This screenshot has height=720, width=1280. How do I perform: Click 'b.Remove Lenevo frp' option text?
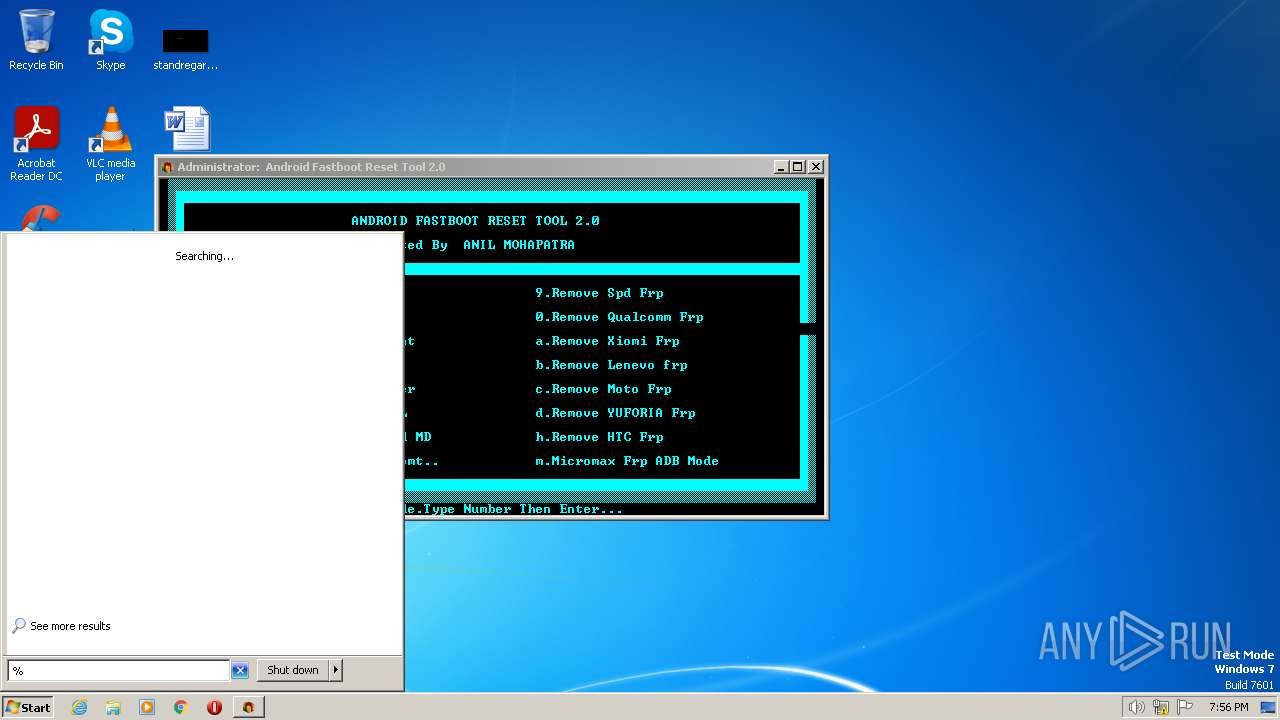(611, 365)
